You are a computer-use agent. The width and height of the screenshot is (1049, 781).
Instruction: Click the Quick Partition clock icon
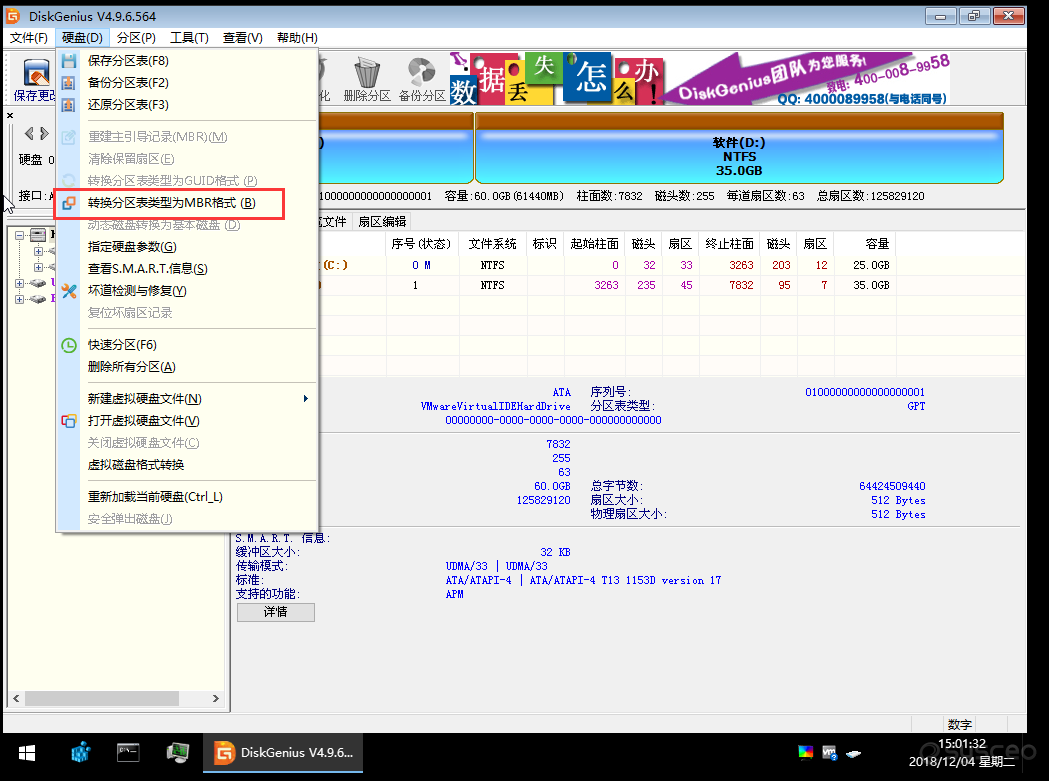coord(69,345)
